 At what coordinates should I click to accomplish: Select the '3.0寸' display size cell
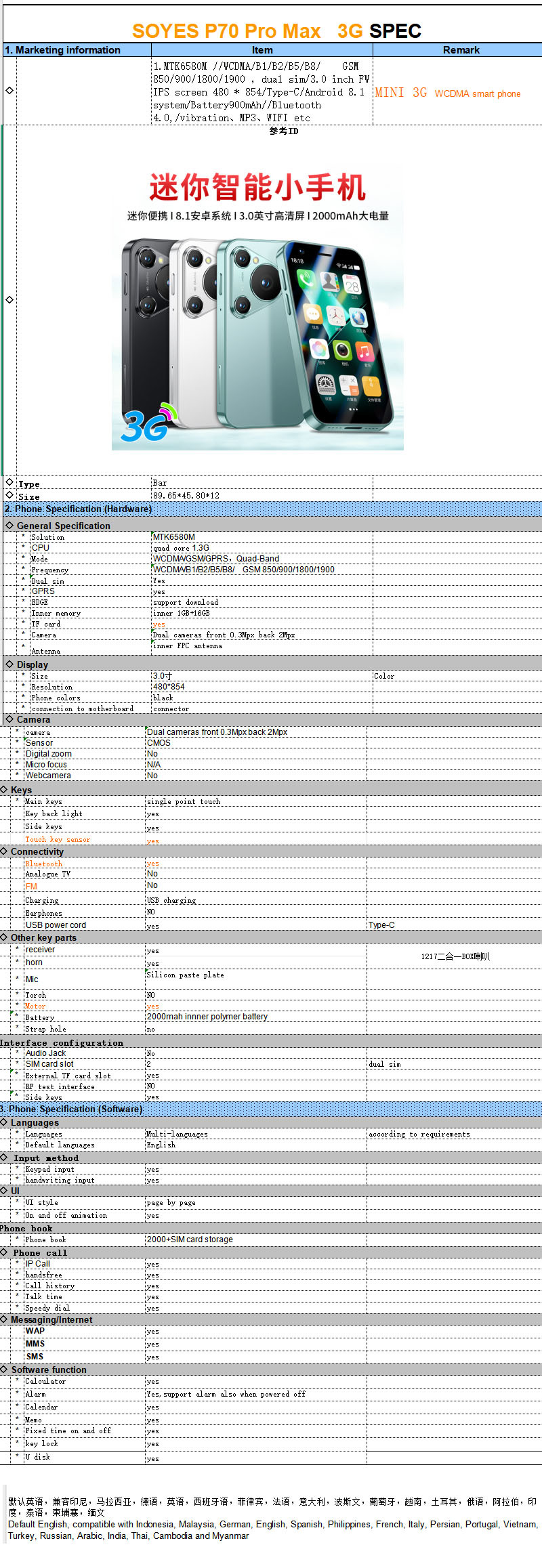tap(262, 676)
